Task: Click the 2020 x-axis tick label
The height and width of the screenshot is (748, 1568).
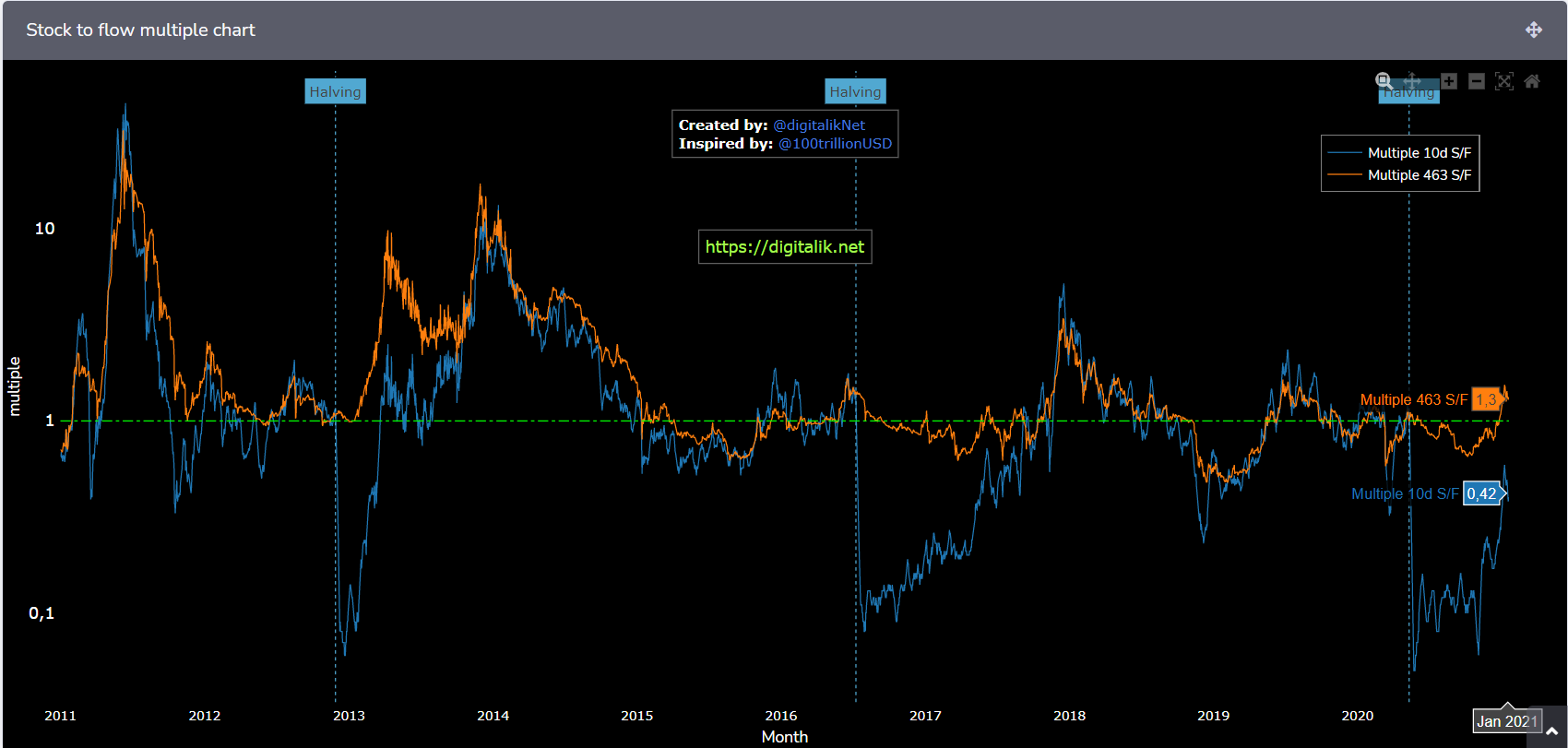Action: pyautogui.click(x=1358, y=716)
